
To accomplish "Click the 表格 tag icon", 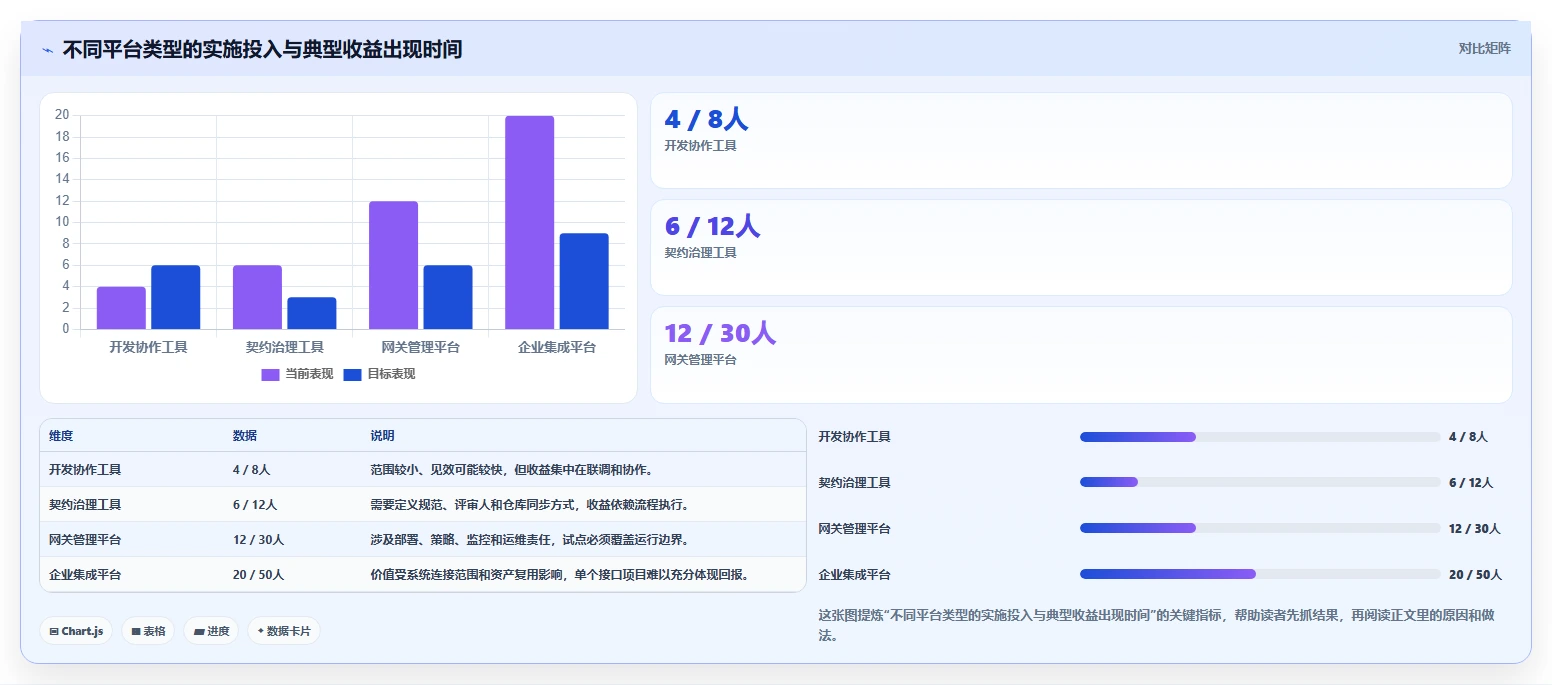I will [x=136, y=632].
